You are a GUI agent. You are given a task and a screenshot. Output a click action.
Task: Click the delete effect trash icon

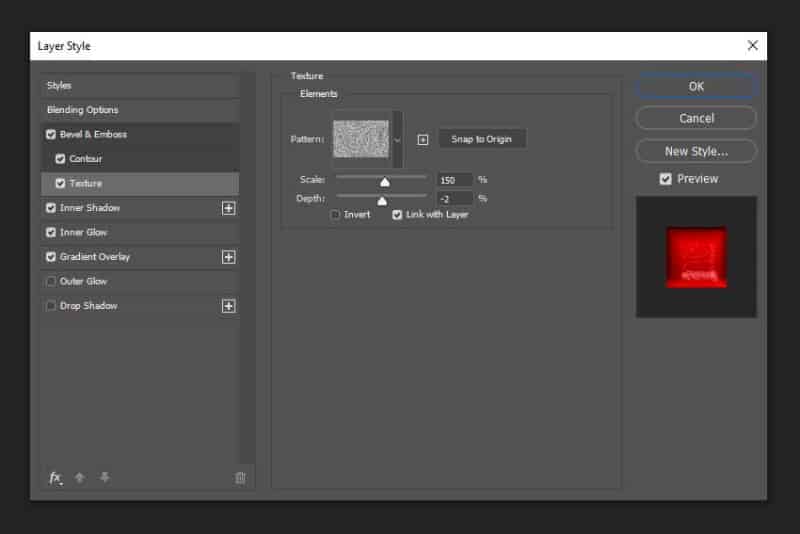coord(240,477)
